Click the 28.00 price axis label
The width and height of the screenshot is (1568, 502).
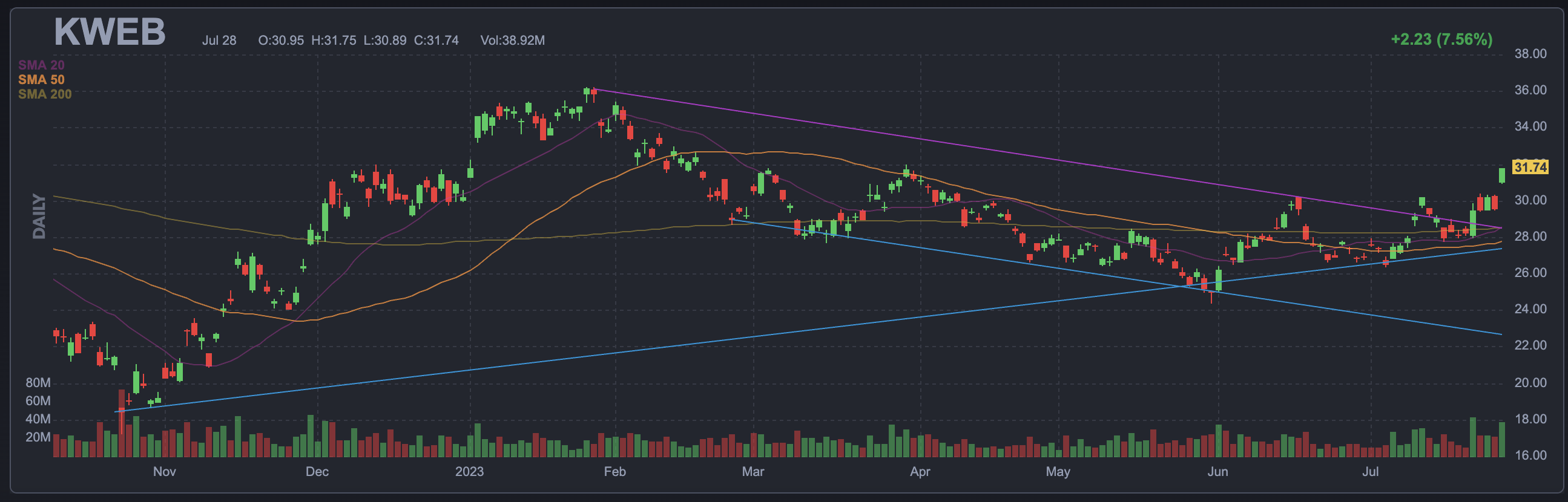(1530, 236)
